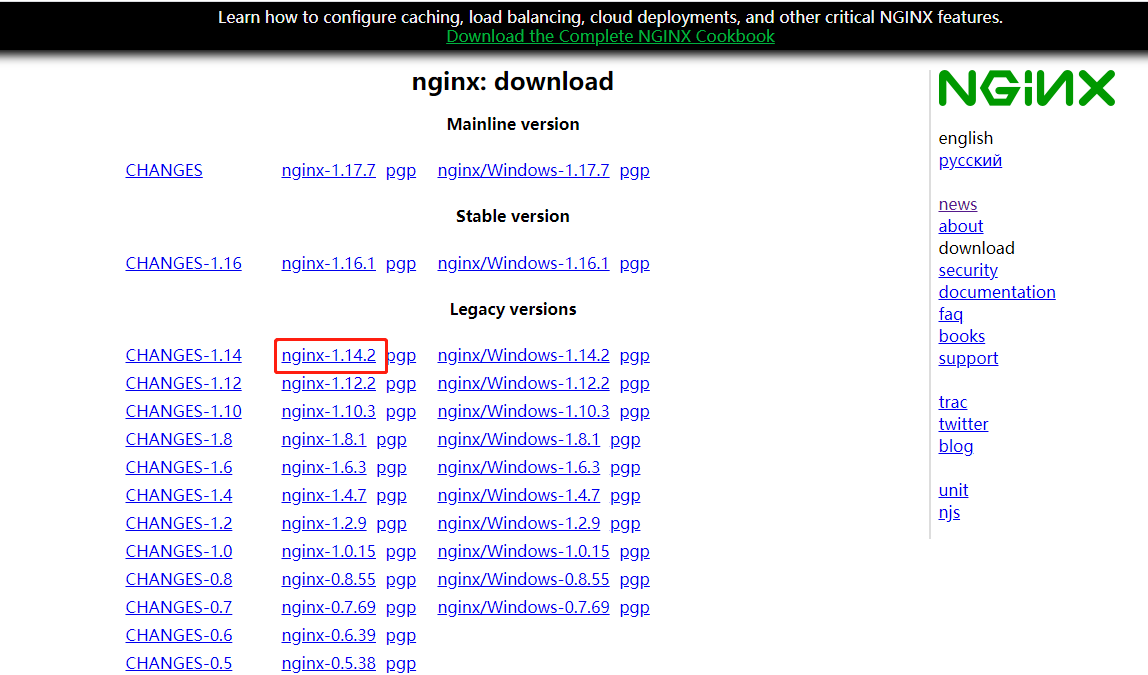This screenshot has width=1148, height=675.
Task: Open the news page
Action: [x=958, y=204]
